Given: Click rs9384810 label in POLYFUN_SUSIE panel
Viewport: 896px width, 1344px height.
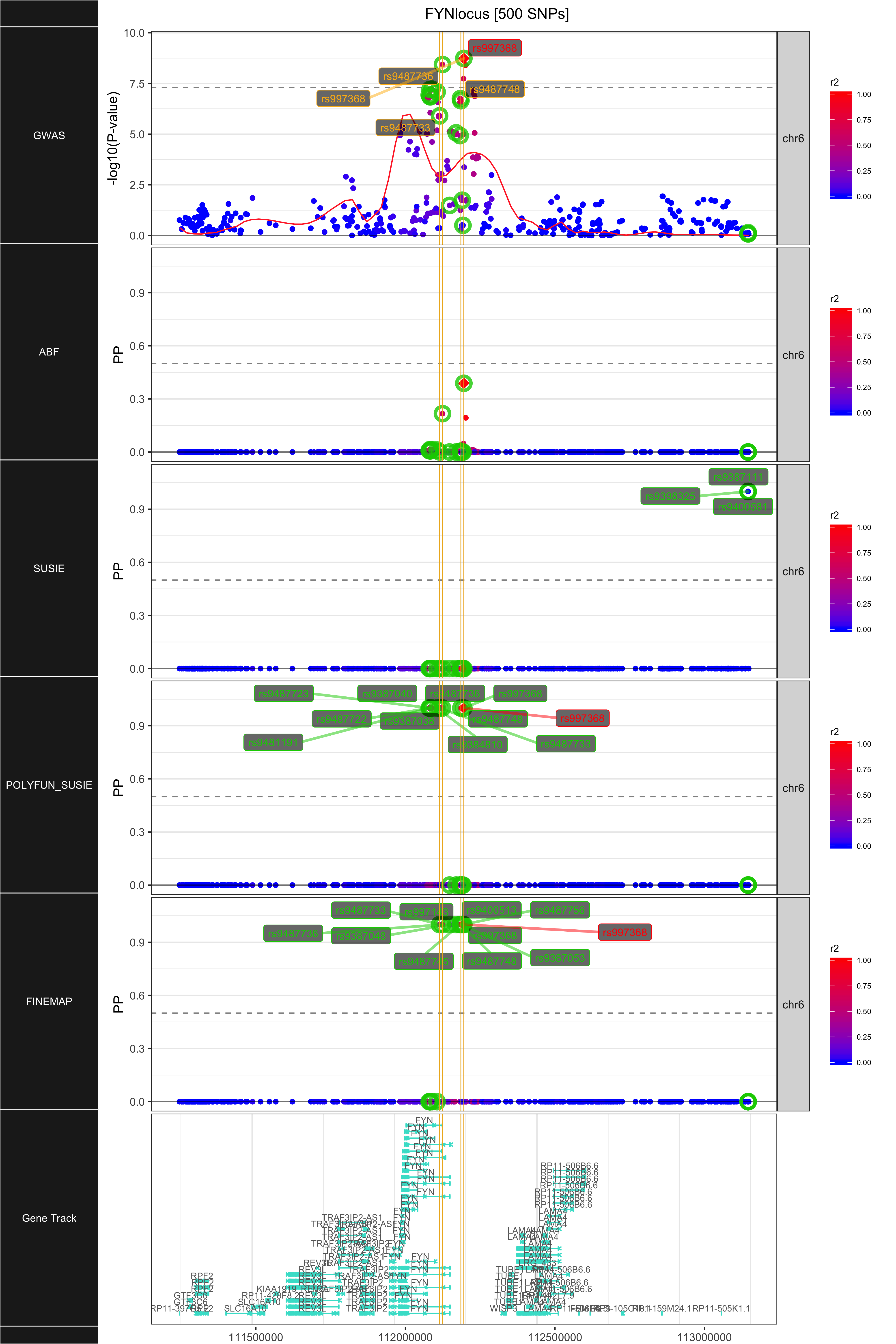Looking at the screenshot, I should (x=478, y=745).
